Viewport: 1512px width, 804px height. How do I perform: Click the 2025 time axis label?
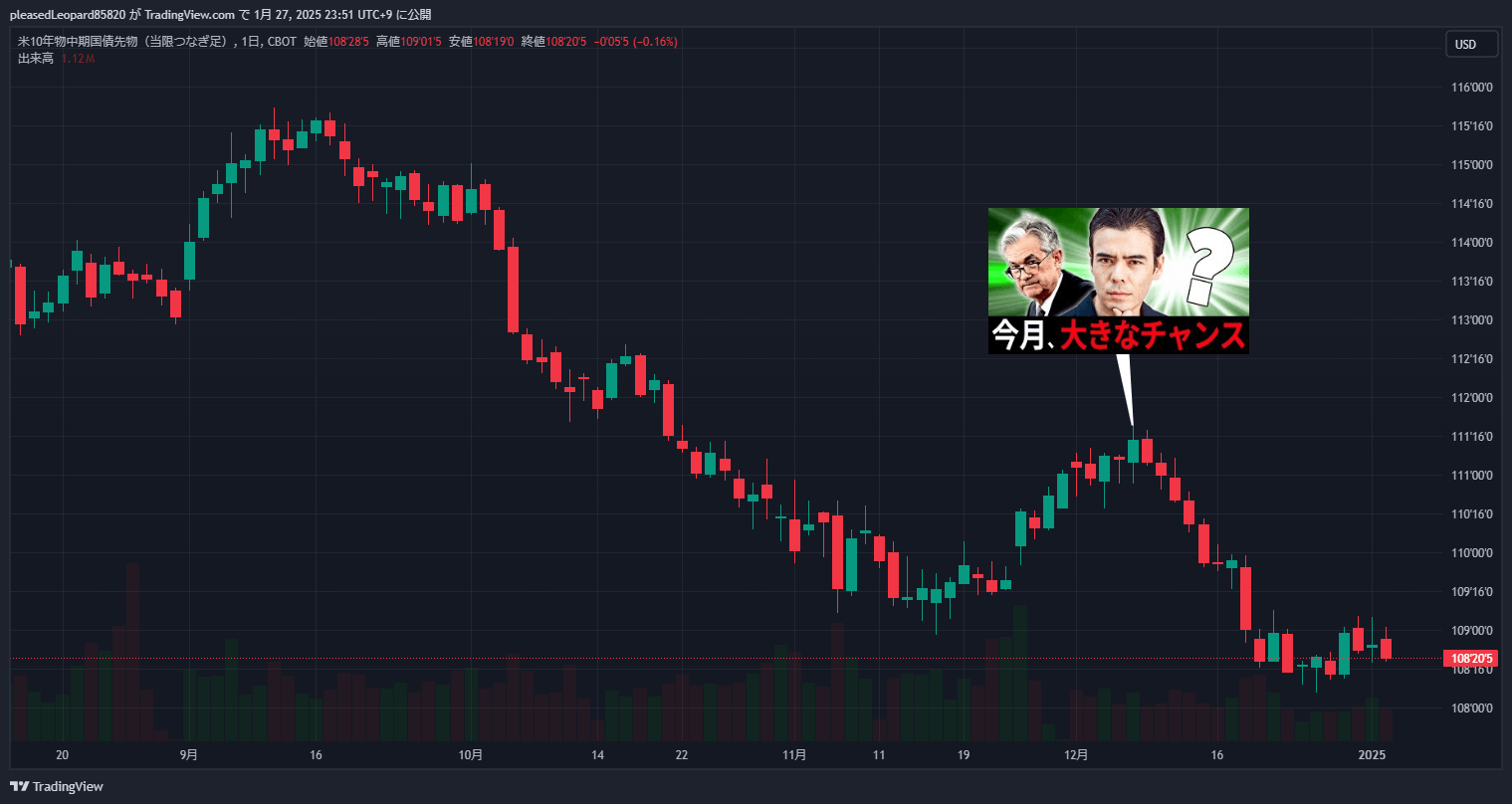pos(1372,755)
